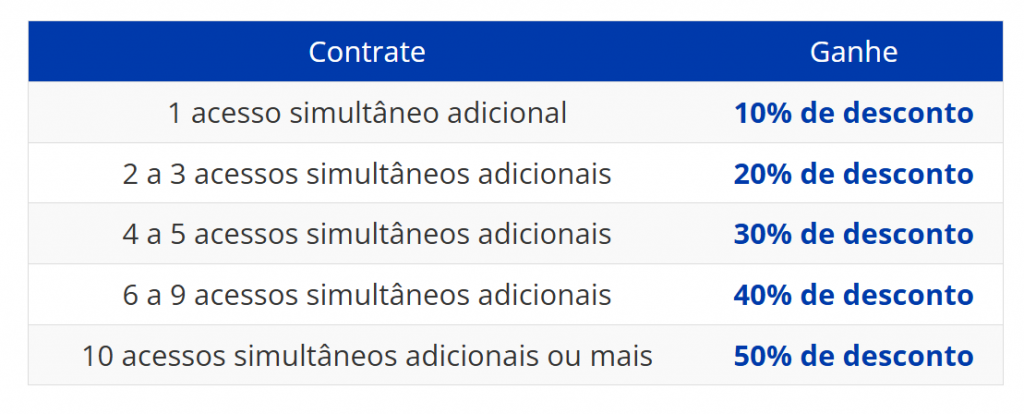The width and height of the screenshot is (1024, 414).
Task: Click the word 'desconto' in the 30% row
Action: [x=908, y=234]
